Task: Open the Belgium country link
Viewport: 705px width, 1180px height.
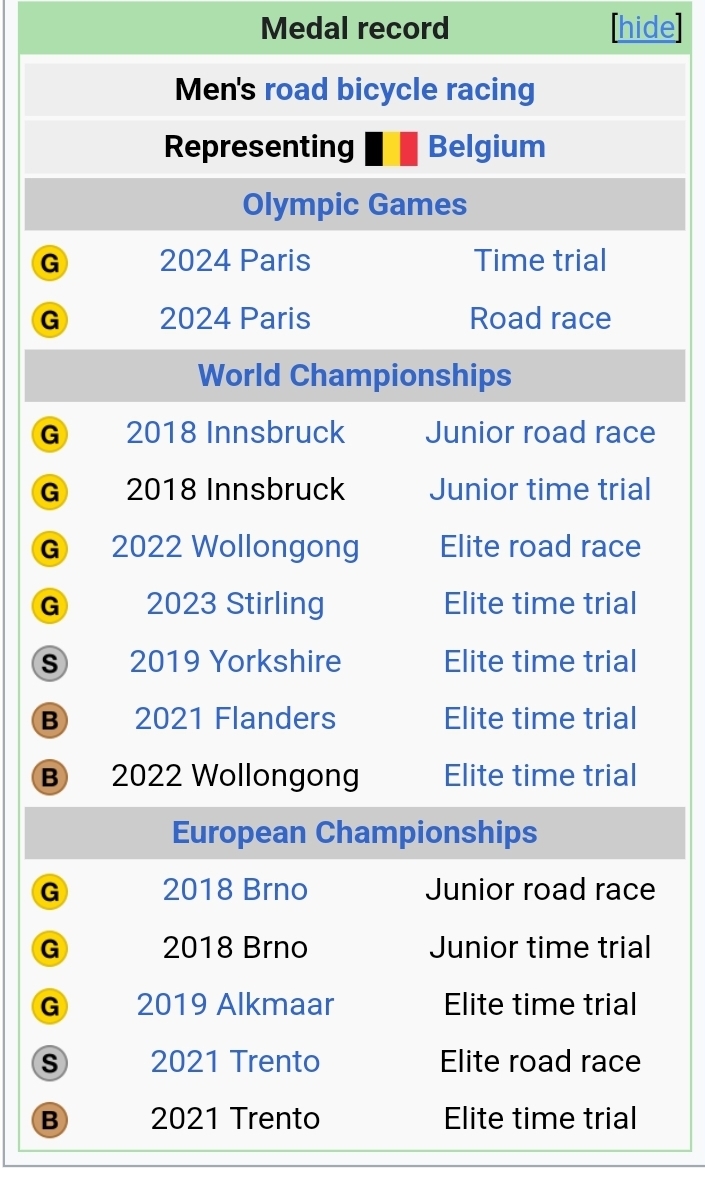Action: [x=486, y=147]
